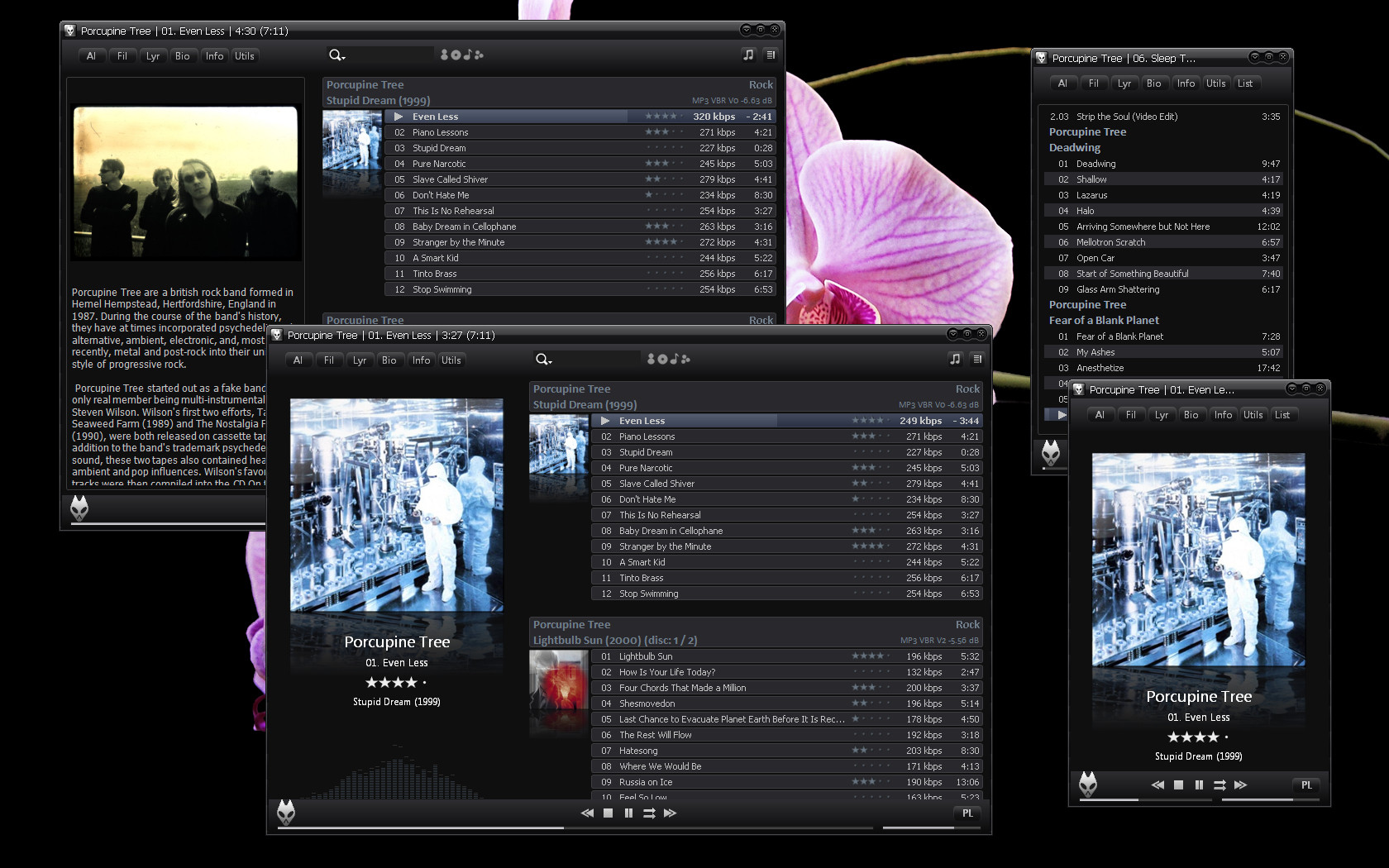Screen dimensions: 1389x868
Task: Click album disc filter icon in front window
Action: pyautogui.click(x=662, y=359)
